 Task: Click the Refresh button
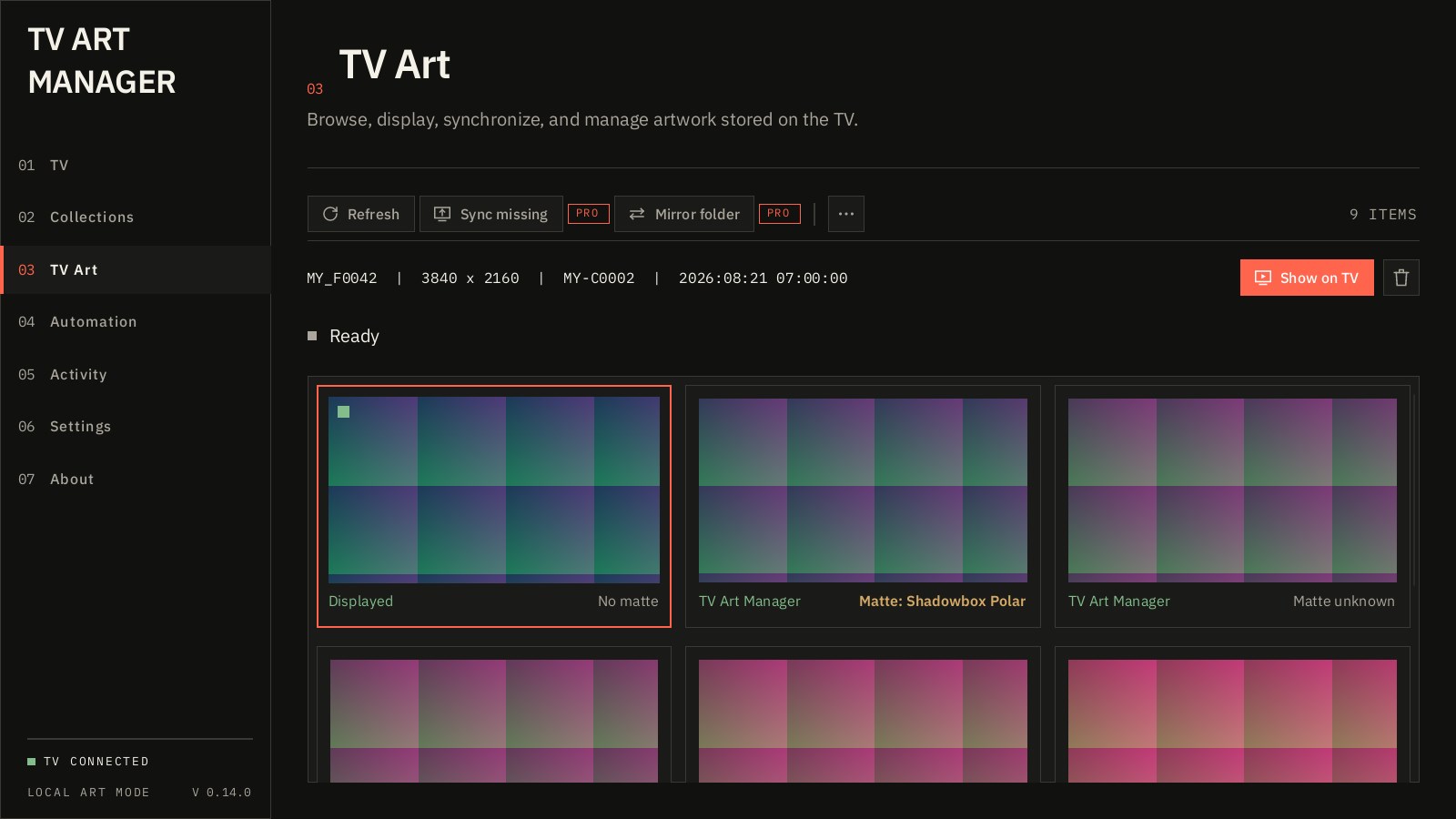(x=361, y=214)
